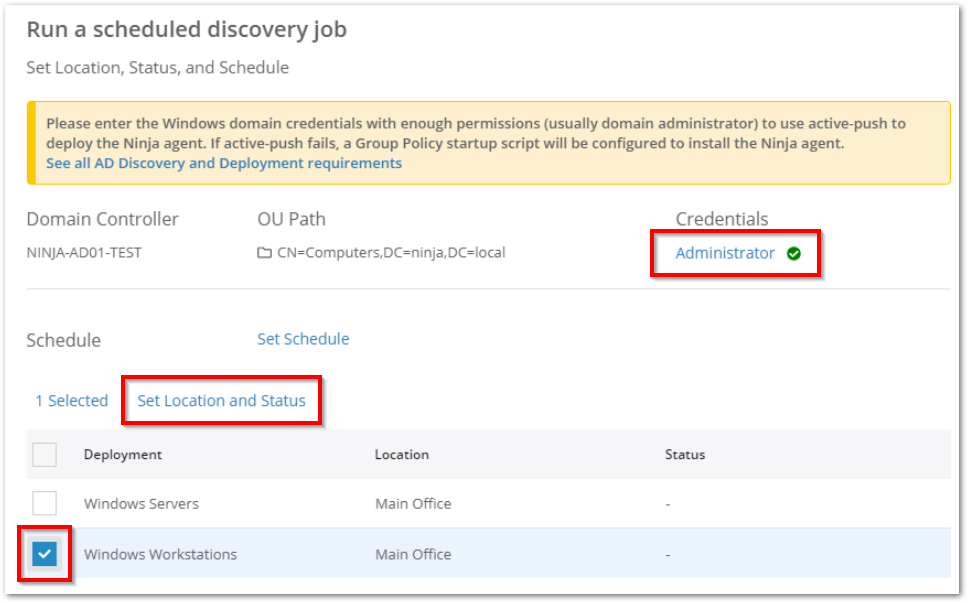Image resolution: width=968 pixels, height=603 pixels.
Task: Click the Set Location and Status button
Action: tap(221, 400)
